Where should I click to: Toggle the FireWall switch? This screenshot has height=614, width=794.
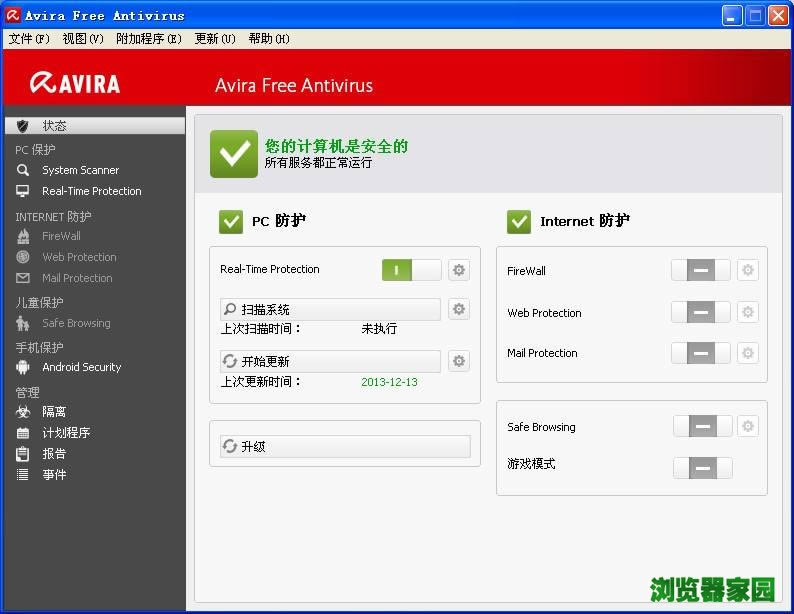coord(701,270)
